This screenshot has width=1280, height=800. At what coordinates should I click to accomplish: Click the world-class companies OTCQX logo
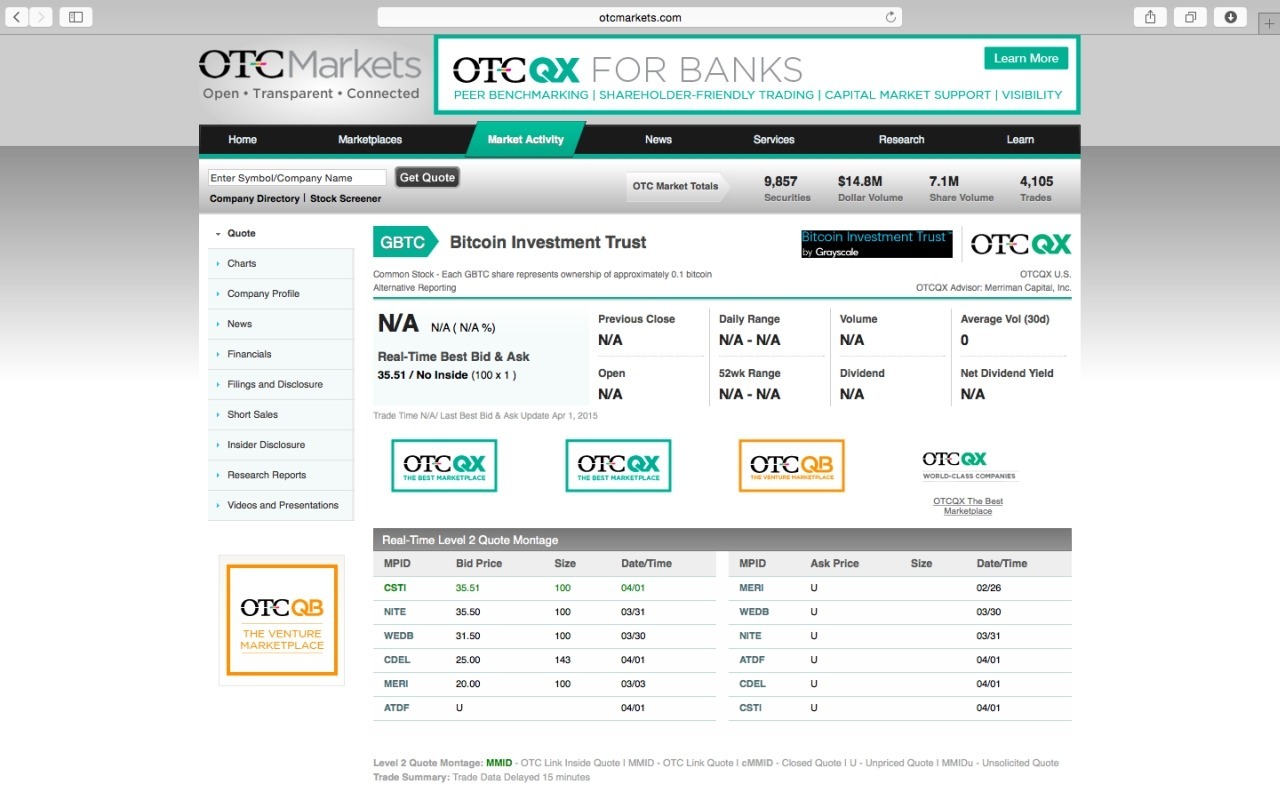click(968, 466)
